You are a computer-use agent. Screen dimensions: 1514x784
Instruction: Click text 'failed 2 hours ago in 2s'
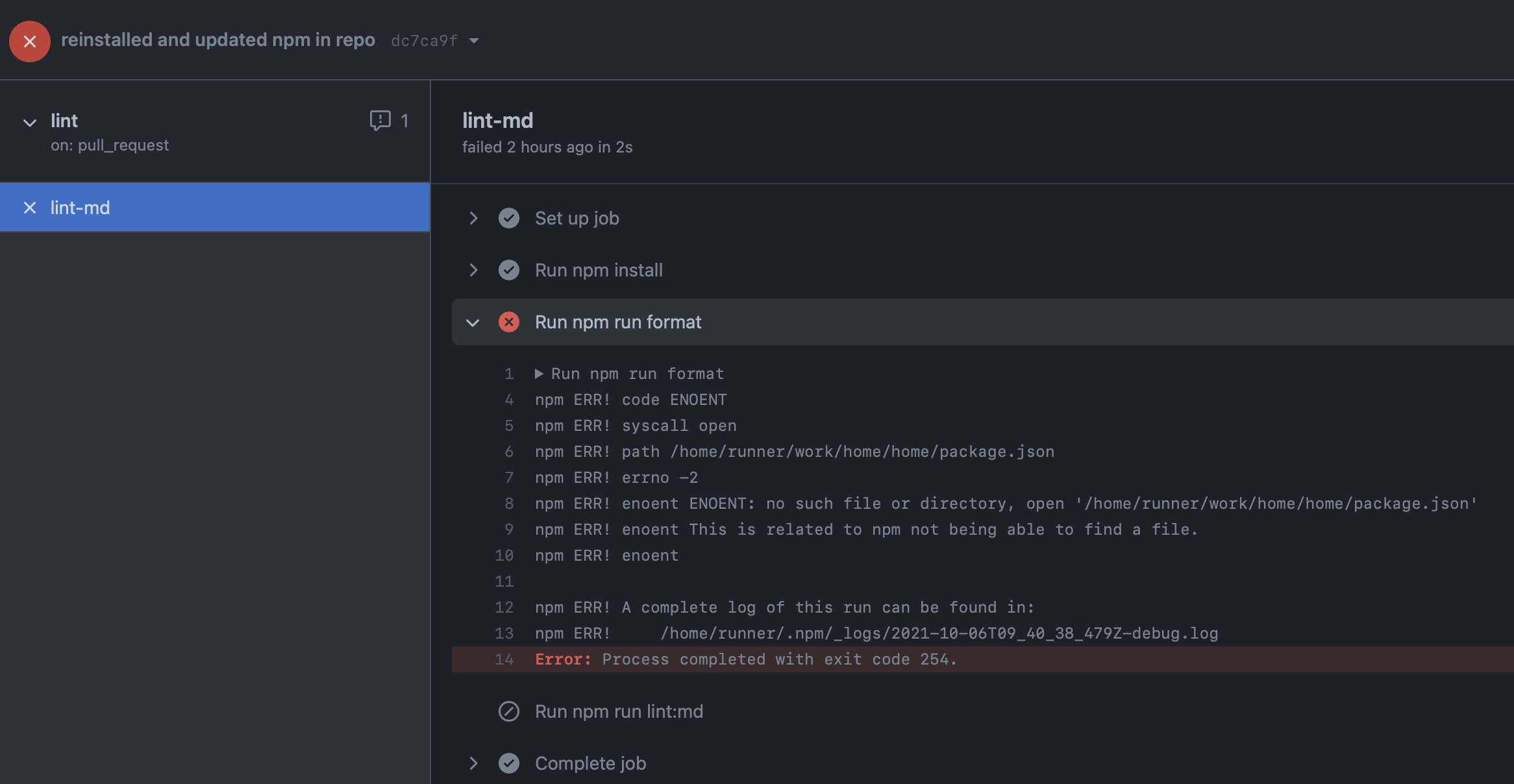tap(547, 147)
